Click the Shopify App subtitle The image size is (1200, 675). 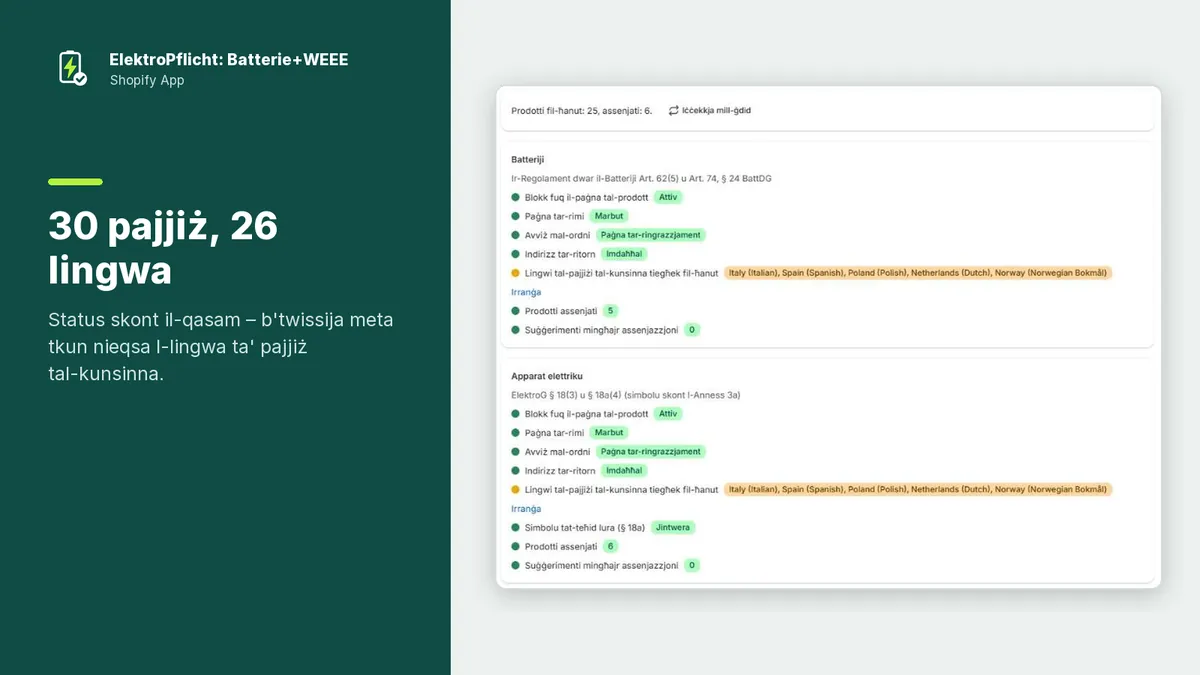(x=147, y=81)
